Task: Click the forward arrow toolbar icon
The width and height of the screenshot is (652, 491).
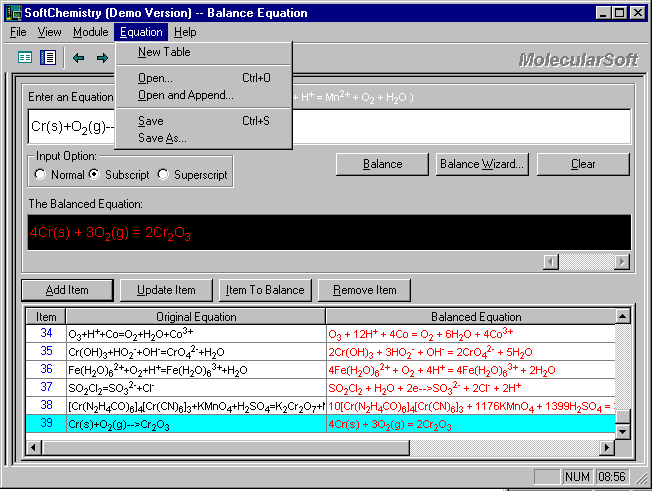Action: pyautogui.click(x=102, y=58)
